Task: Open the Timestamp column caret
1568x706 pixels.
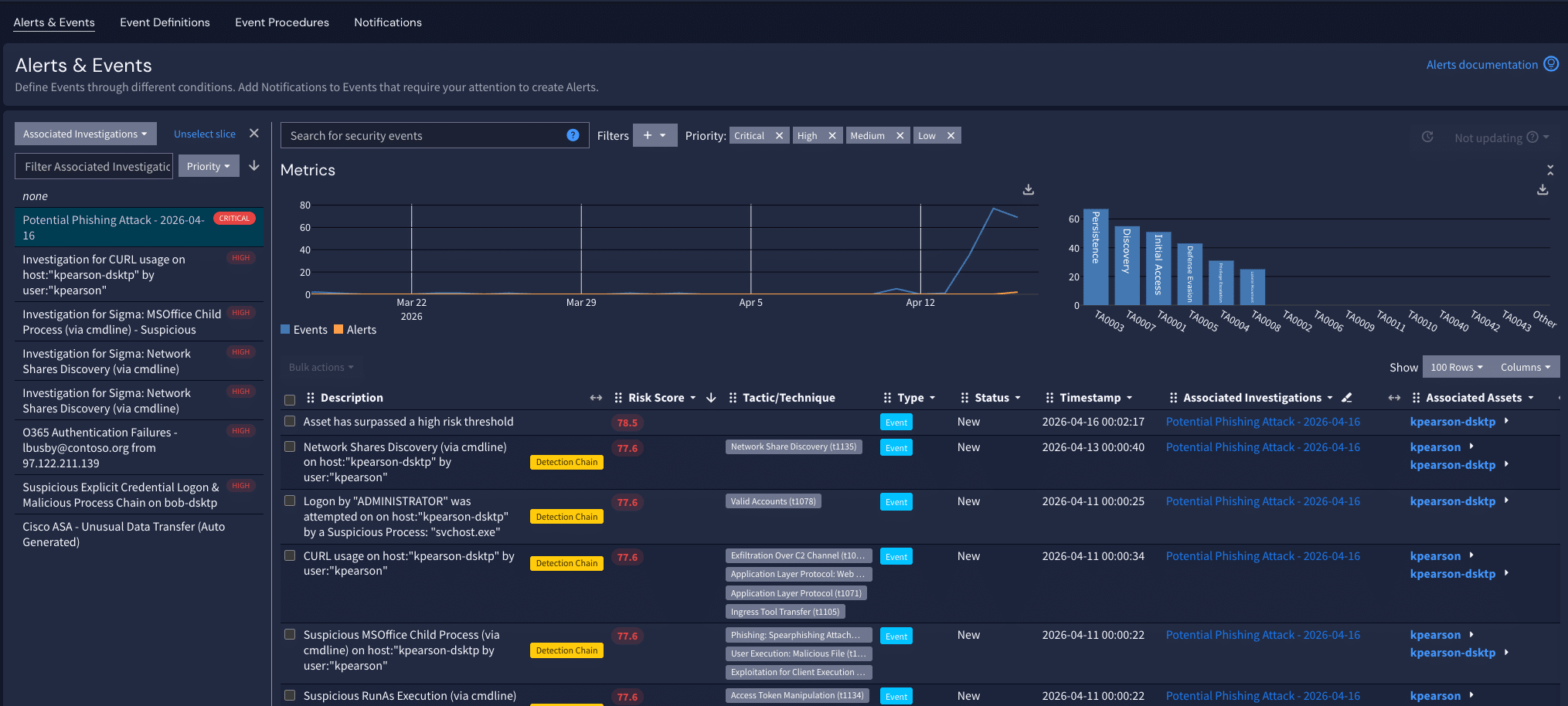Action: pos(1129,398)
